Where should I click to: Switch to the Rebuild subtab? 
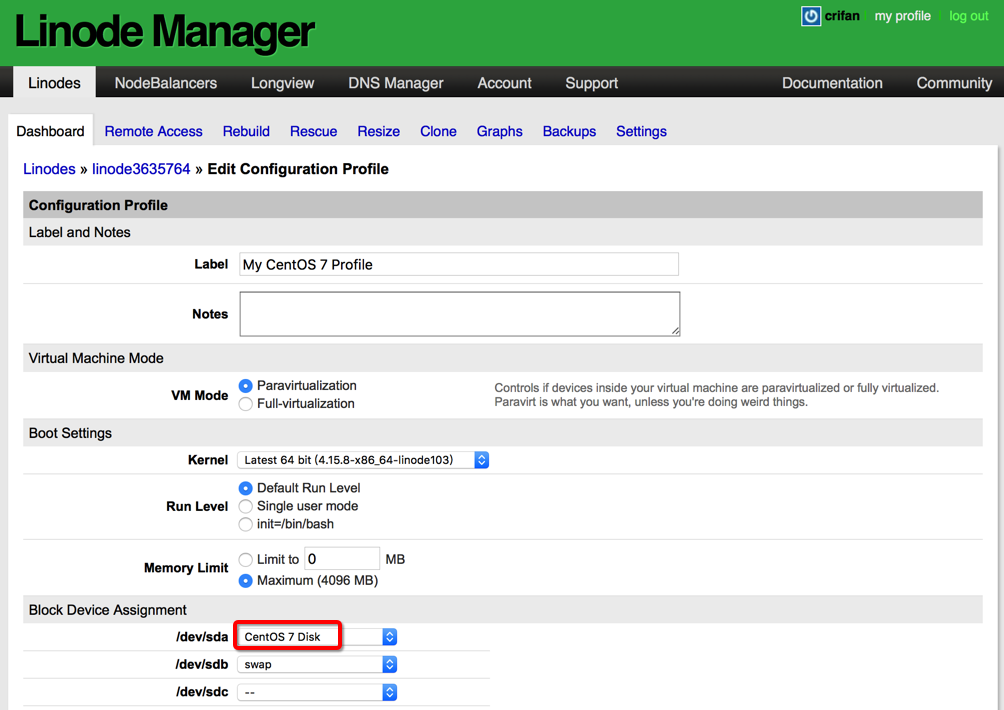pos(246,131)
